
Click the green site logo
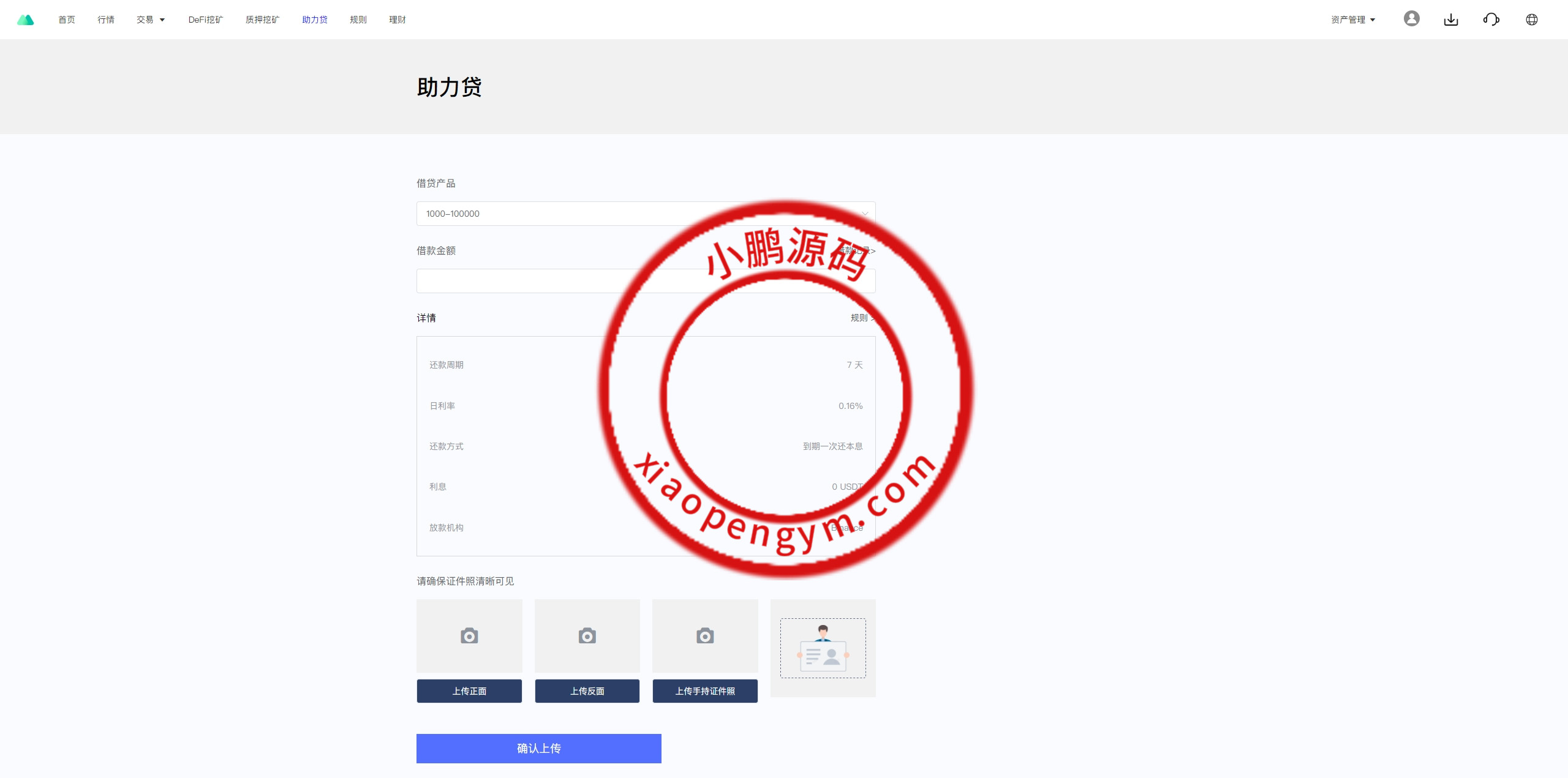click(x=25, y=20)
